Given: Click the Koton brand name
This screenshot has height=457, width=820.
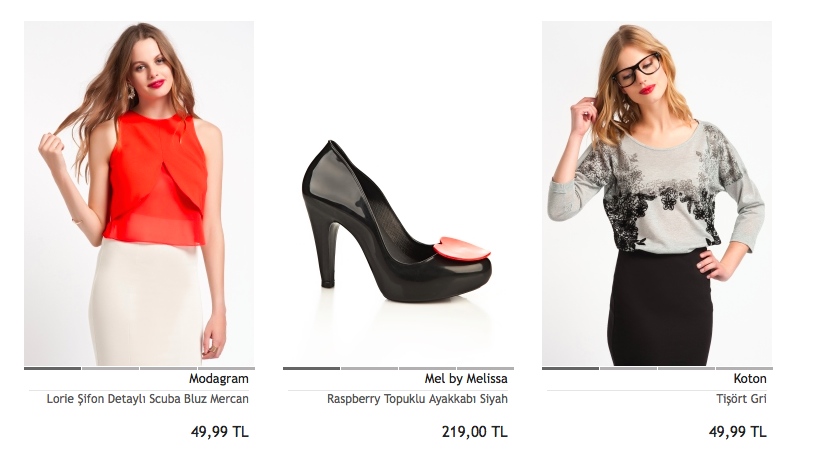Looking at the screenshot, I should coord(750,379).
